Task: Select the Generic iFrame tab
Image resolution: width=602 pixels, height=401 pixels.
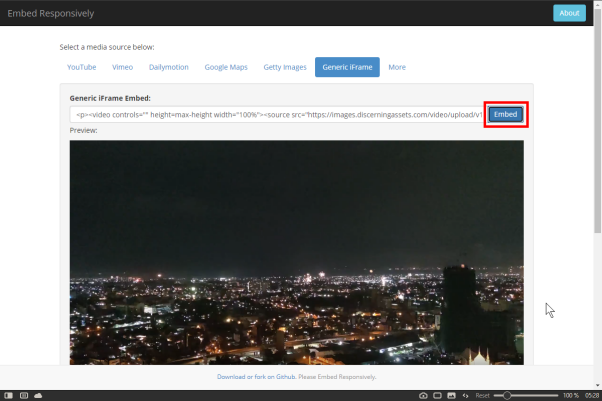Action: tap(347, 67)
